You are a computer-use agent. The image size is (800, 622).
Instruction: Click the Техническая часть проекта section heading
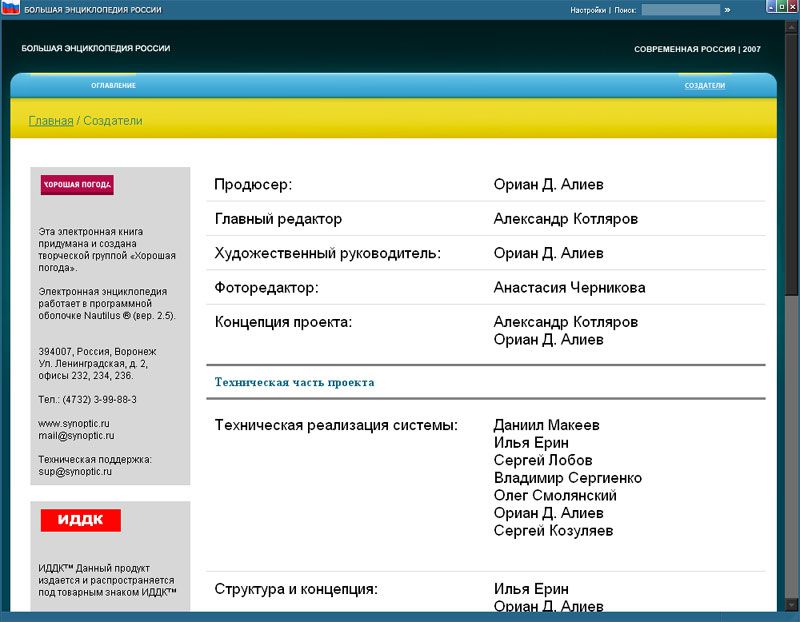point(294,382)
